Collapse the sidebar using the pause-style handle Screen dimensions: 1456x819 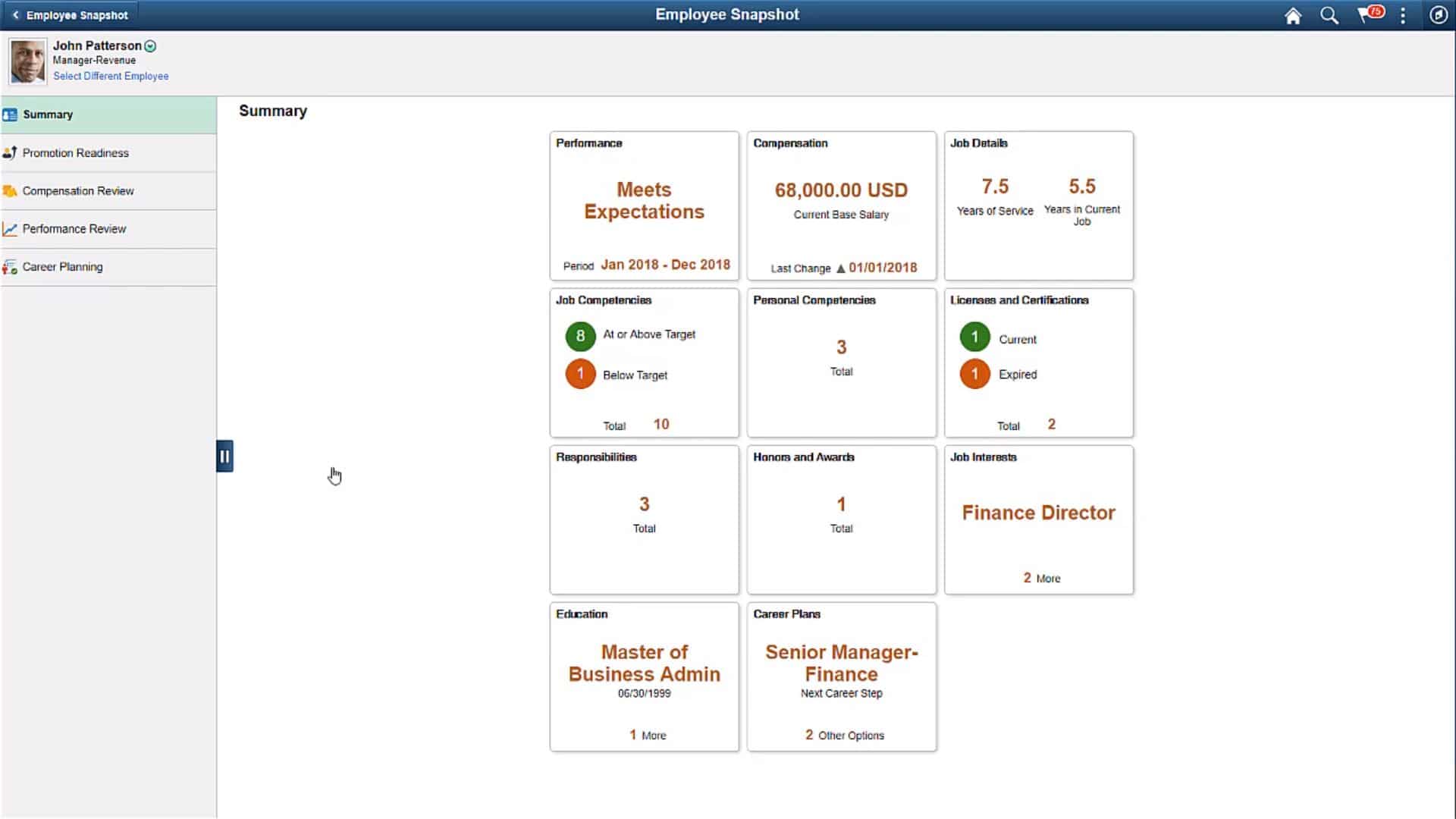coord(224,455)
